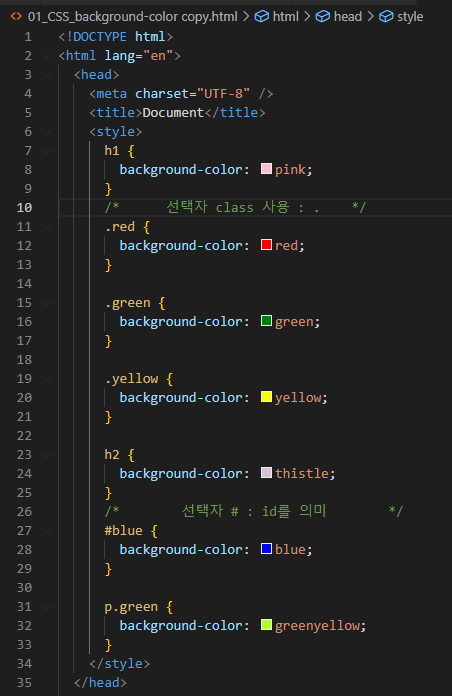Click the '<meta' tag name on line 4
The height and width of the screenshot is (696, 452).
108,94
